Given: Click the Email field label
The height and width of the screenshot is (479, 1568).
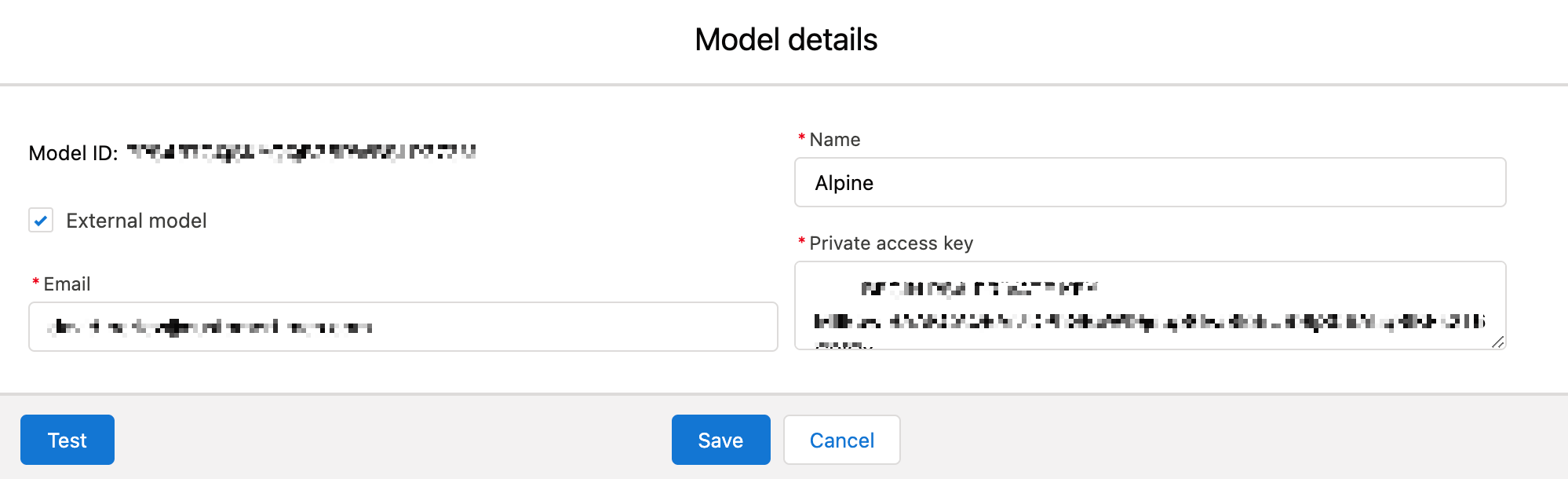Looking at the screenshot, I should tap(67, 284).
